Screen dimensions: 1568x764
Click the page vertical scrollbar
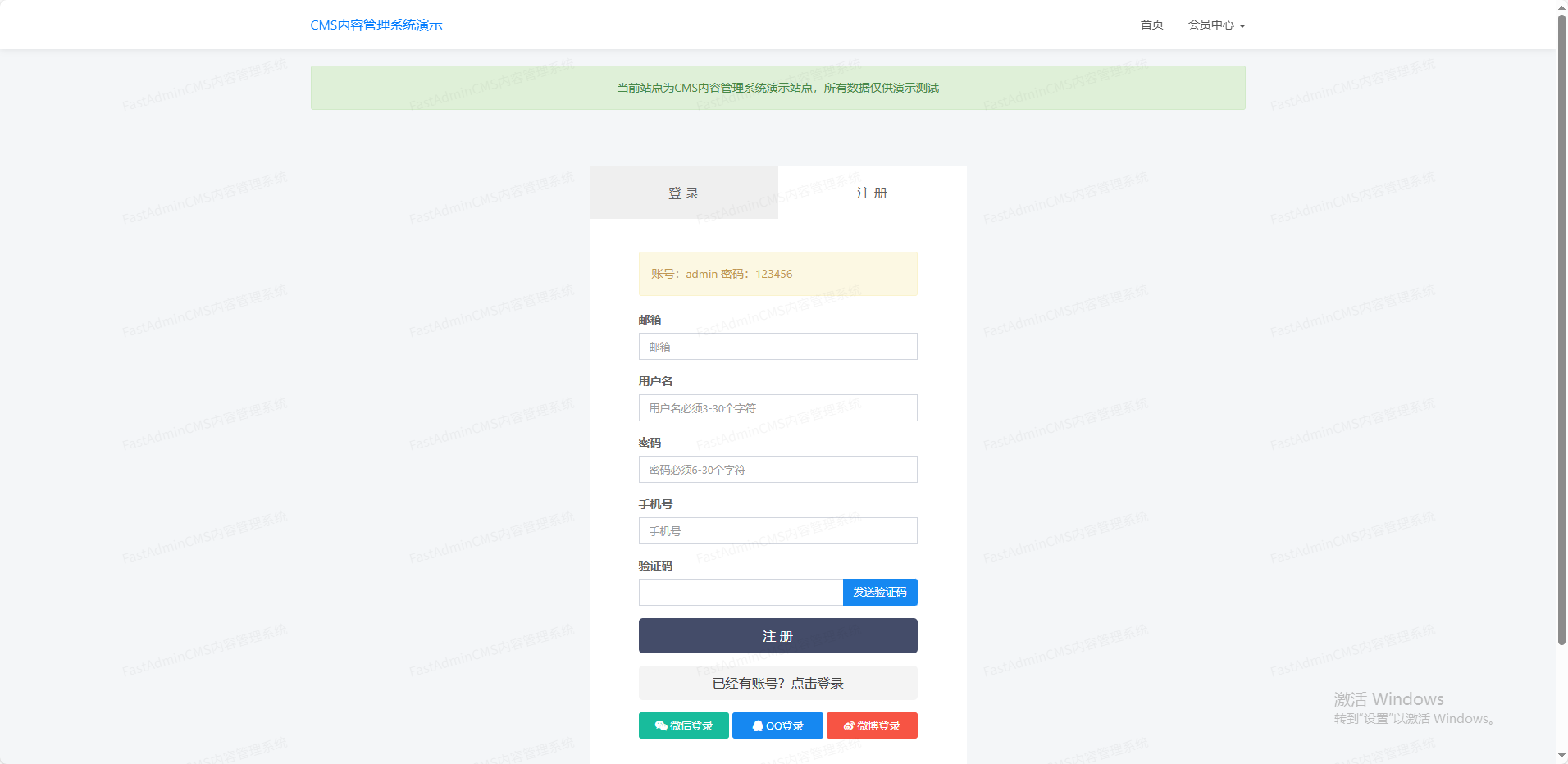click(x=1561, y=328)
